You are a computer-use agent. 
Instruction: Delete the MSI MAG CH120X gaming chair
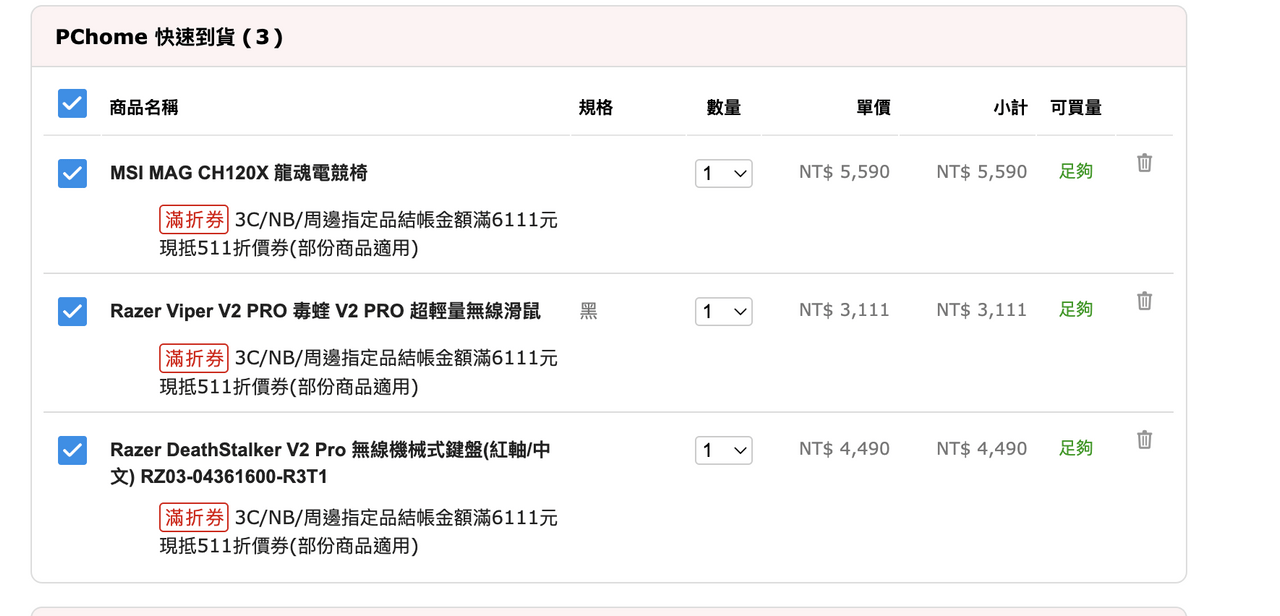click(1144, 162)
